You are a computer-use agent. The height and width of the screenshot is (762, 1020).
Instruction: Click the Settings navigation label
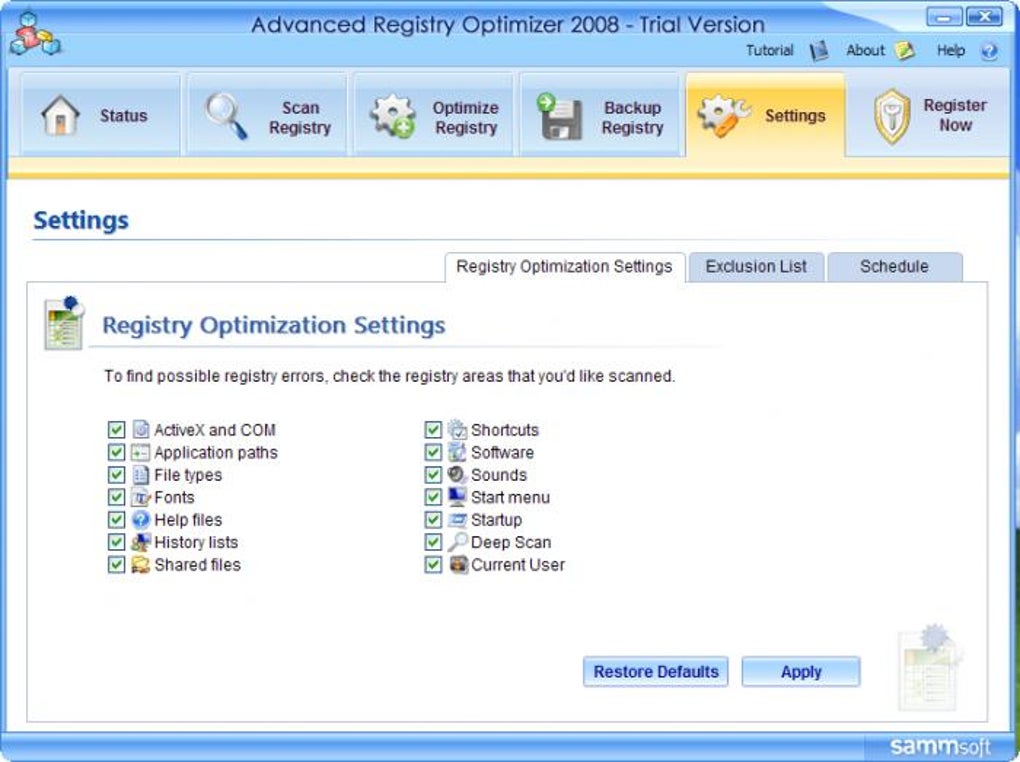795,116
